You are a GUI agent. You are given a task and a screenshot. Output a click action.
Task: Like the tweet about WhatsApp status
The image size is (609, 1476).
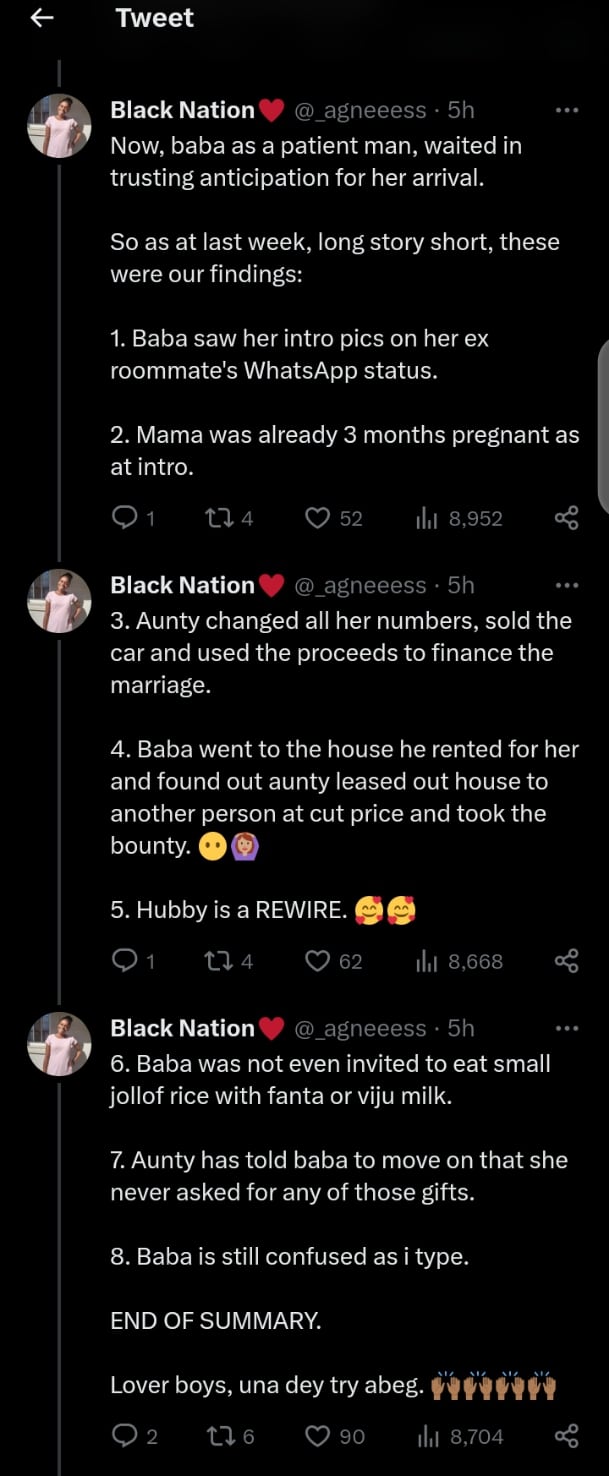[x=318, y=517]
